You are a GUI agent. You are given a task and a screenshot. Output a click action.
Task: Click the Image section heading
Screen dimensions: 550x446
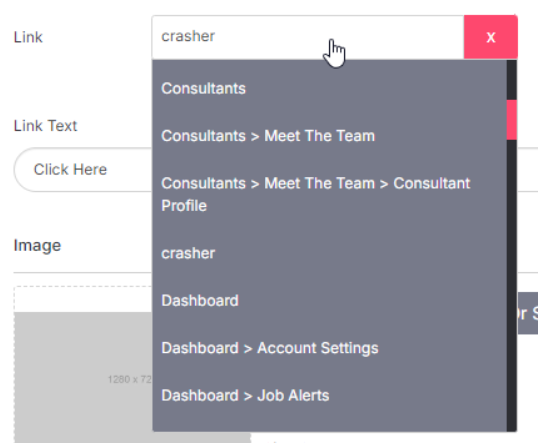37,245
